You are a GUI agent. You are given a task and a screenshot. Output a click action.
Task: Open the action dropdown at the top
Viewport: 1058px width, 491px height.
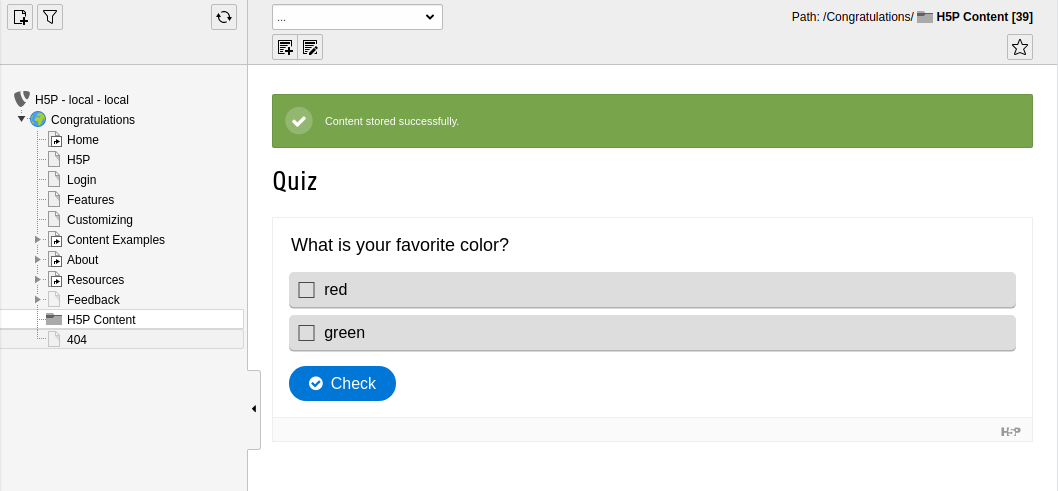pos(357,17)
